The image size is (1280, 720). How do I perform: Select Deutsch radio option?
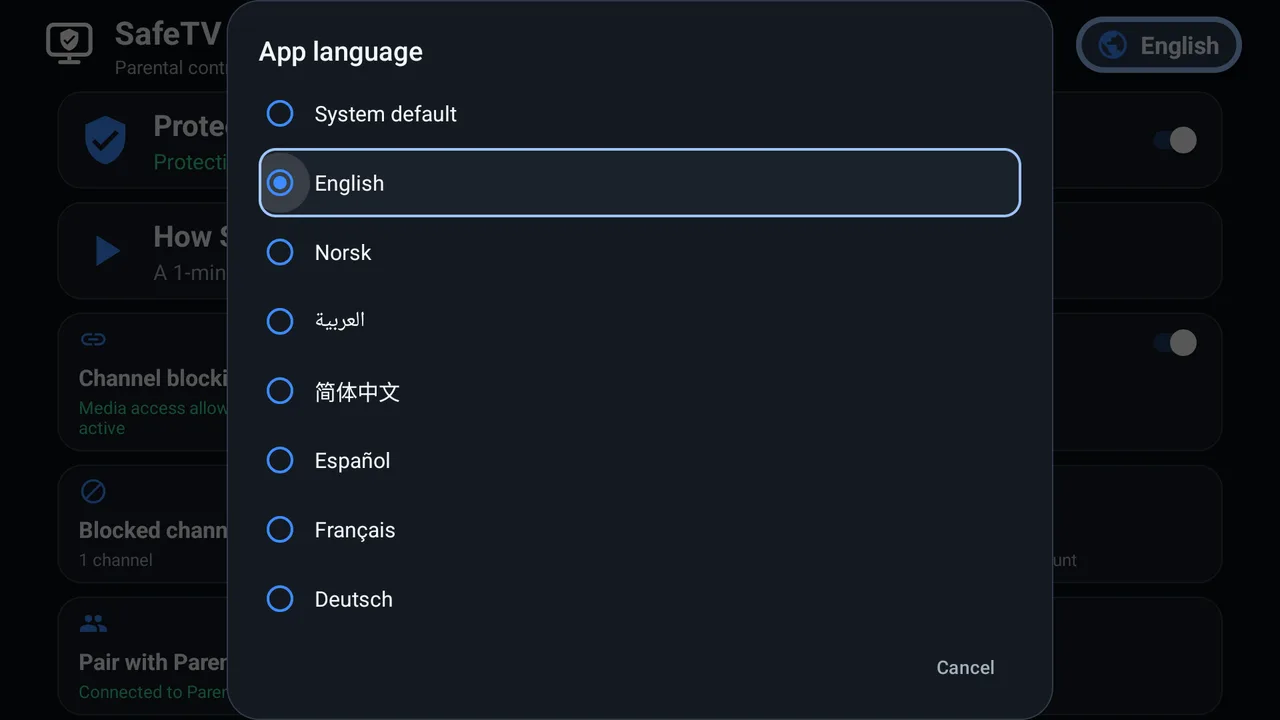point(280,599)
